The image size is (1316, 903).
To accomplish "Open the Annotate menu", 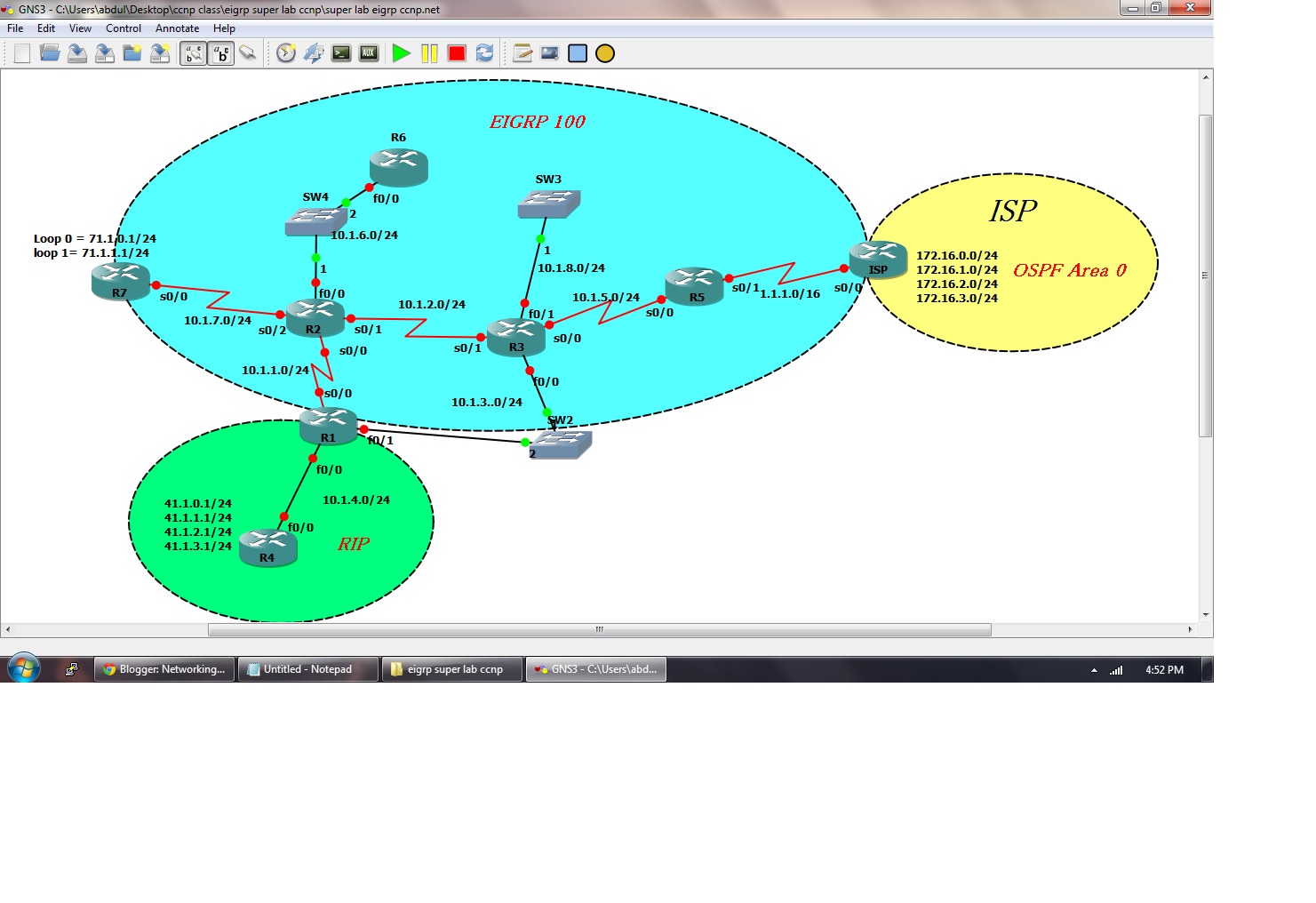I will point(177,28).
